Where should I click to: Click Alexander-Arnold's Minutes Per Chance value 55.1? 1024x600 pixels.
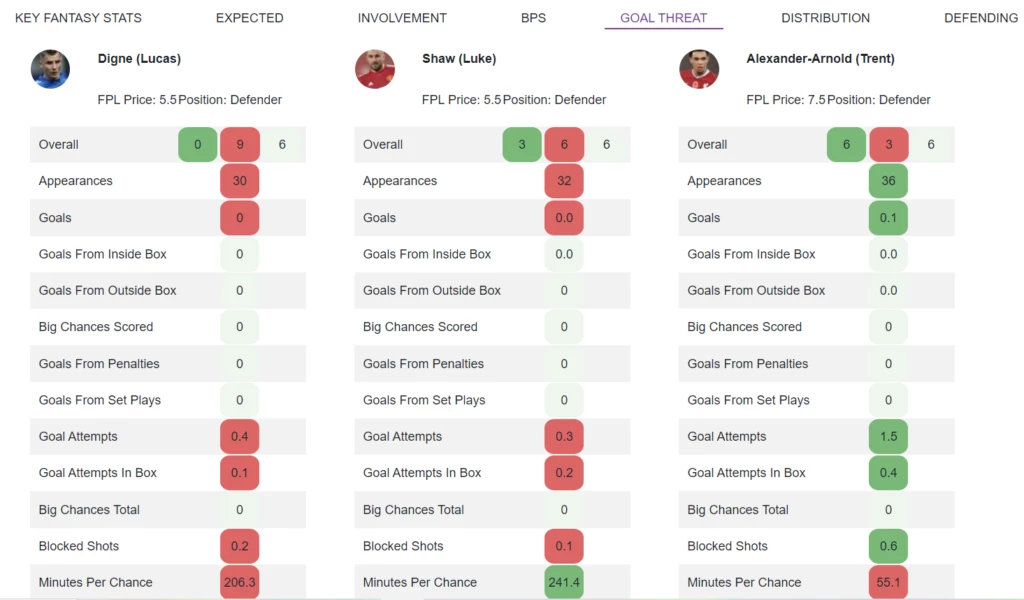[888, 582]
